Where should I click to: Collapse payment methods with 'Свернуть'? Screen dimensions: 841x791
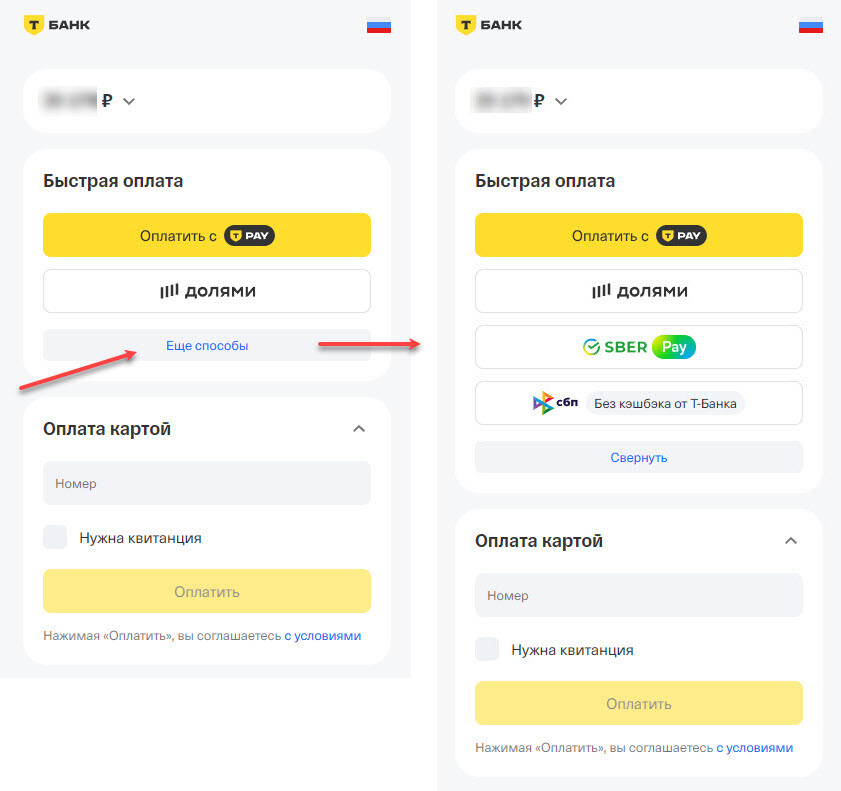tap(638, 457)
